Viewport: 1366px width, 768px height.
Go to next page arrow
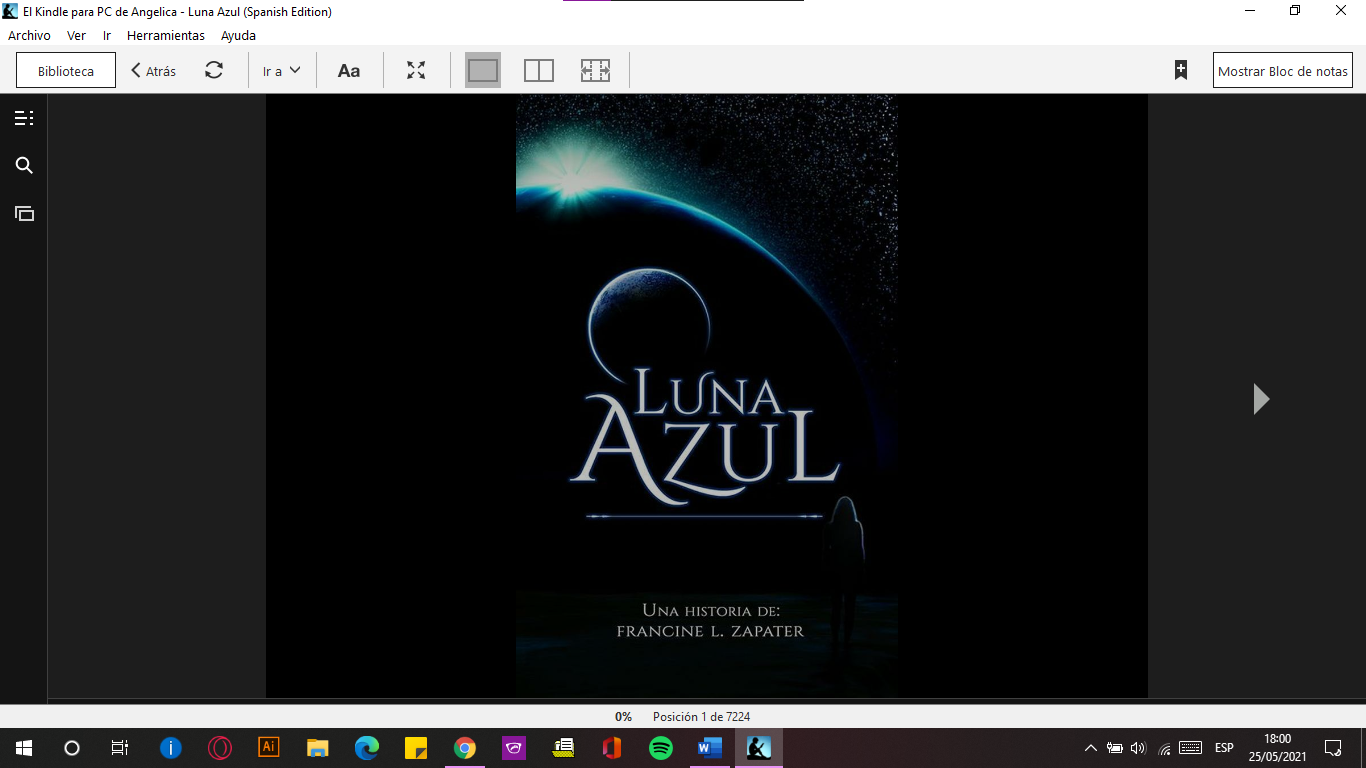(1261, 399)
